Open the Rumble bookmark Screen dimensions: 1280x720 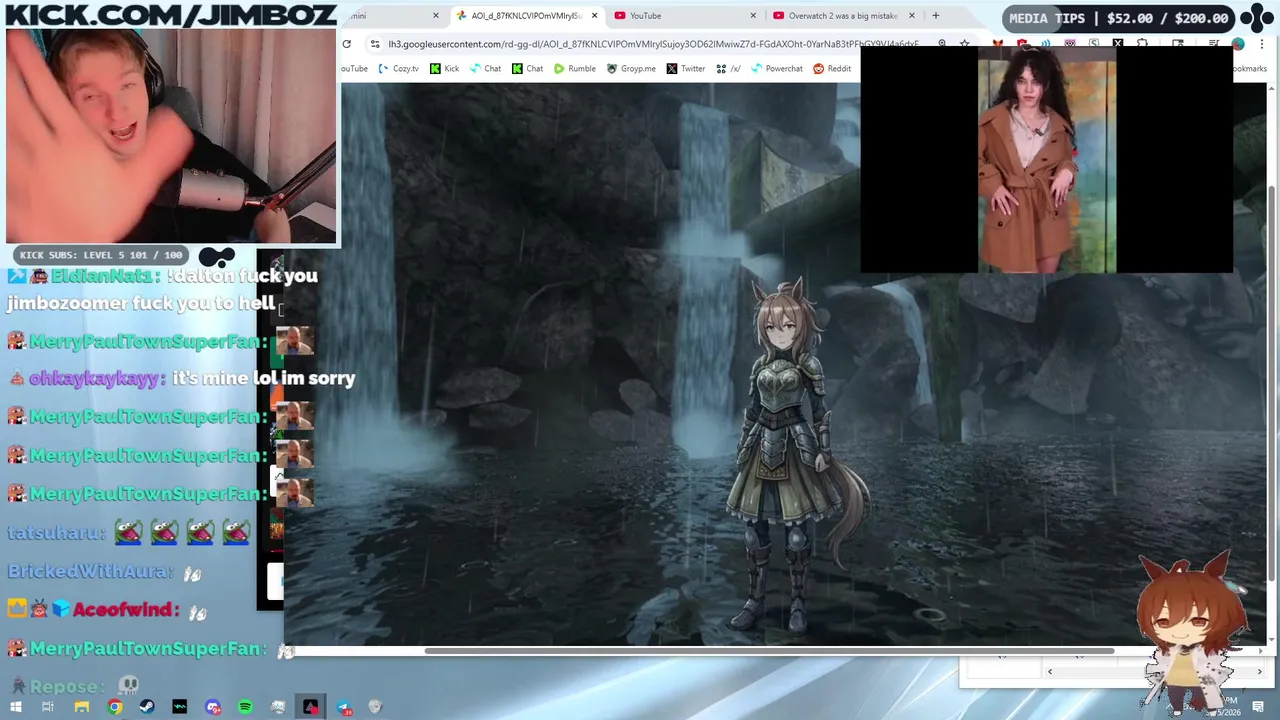(575, 69)
